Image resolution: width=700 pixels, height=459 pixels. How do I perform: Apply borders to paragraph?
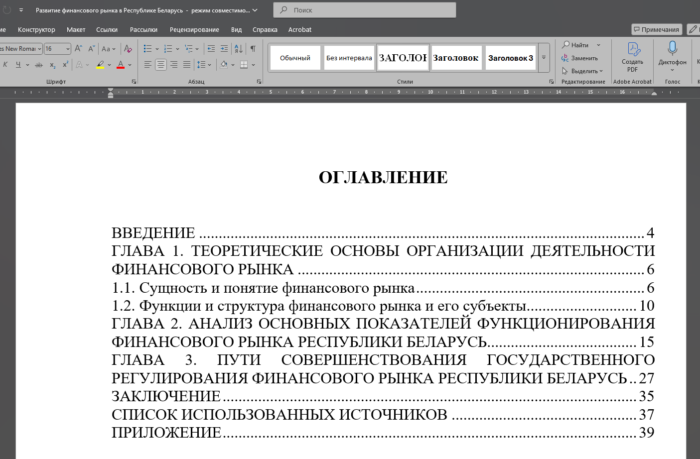click(x=244, y=65)
